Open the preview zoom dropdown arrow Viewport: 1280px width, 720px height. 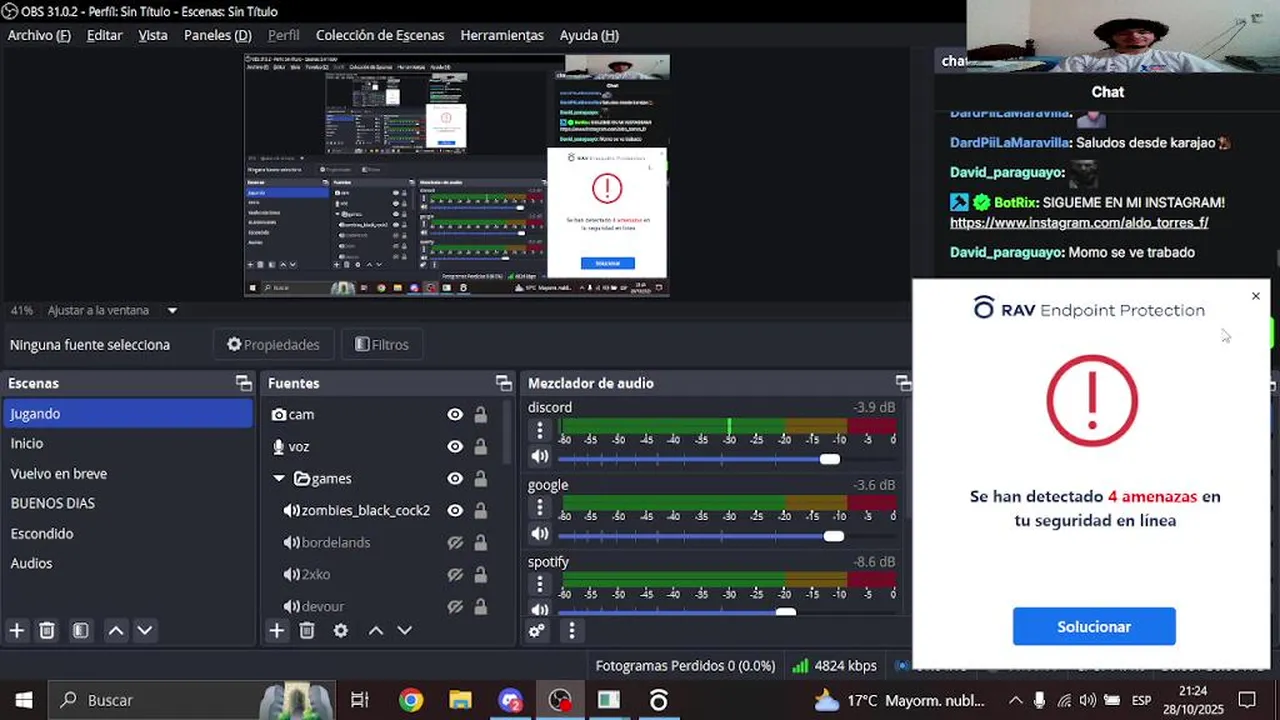172,311
